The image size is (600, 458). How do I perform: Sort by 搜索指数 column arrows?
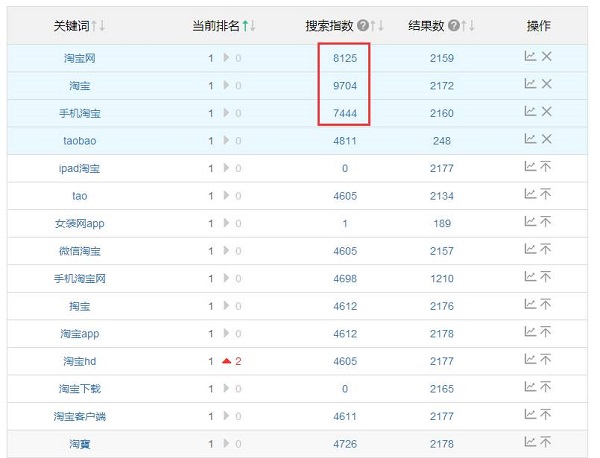tap(377, 26)
